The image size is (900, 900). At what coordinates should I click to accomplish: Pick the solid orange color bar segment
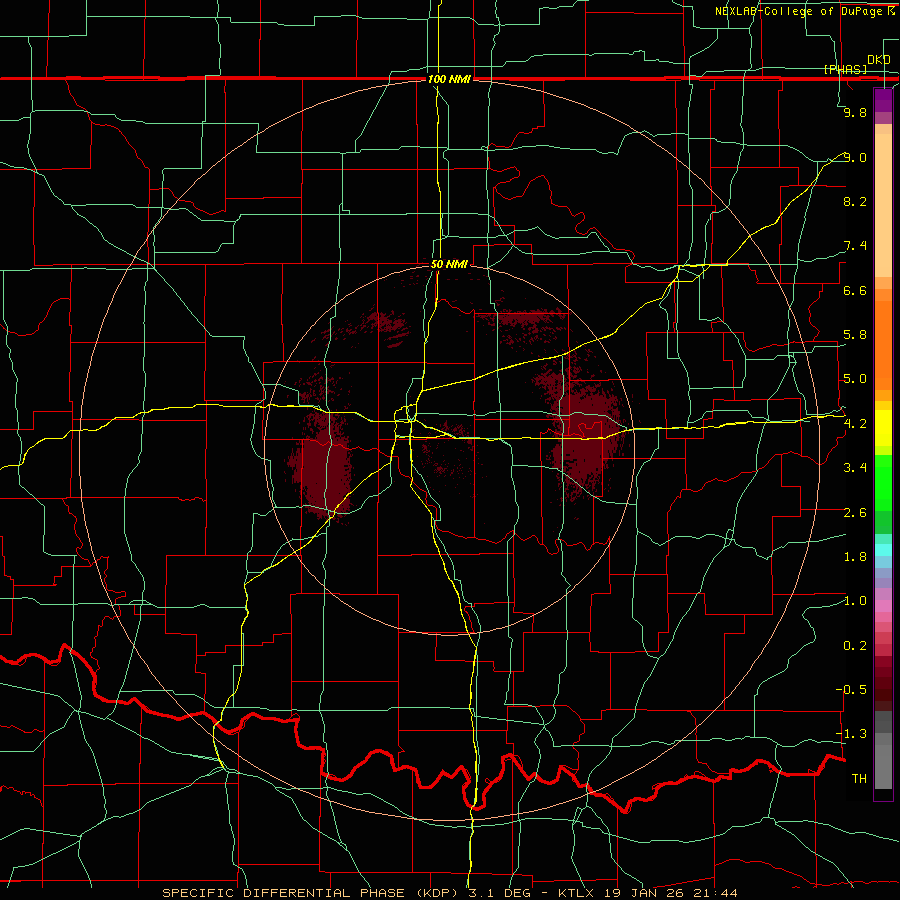point(883,345)
